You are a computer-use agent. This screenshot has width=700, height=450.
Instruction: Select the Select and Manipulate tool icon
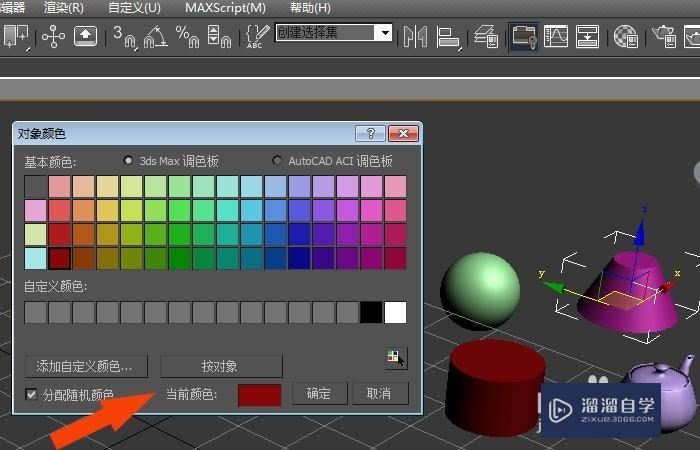(54, 37)
